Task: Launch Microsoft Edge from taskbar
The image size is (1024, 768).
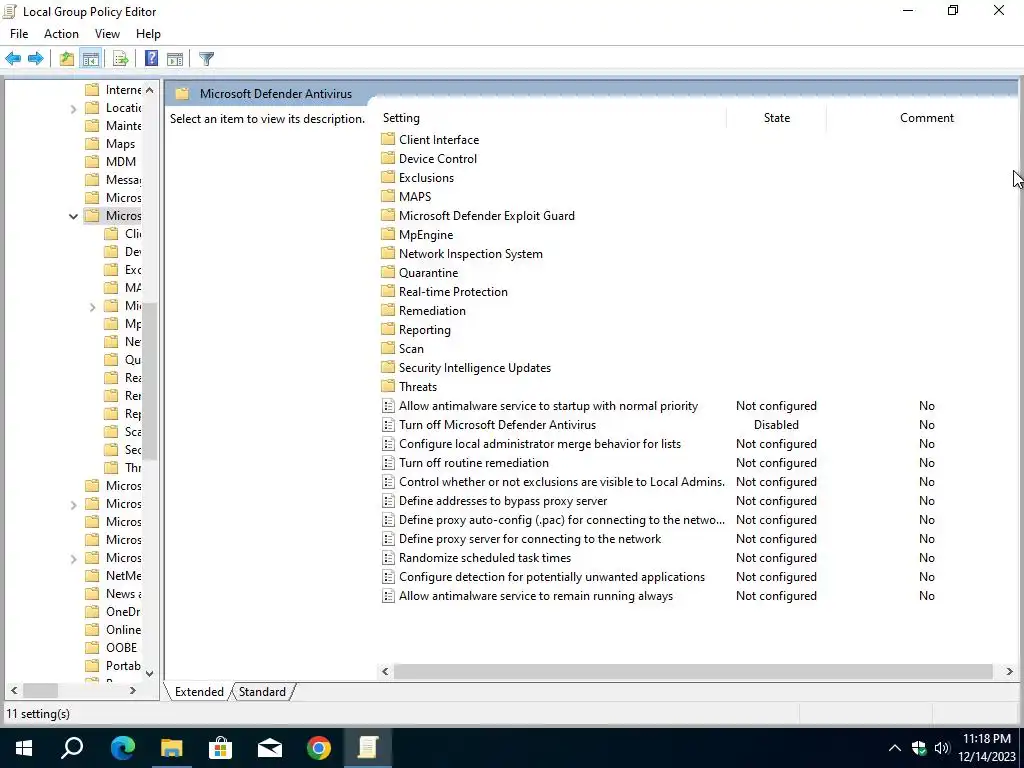Action: click(x=122, y=748)
